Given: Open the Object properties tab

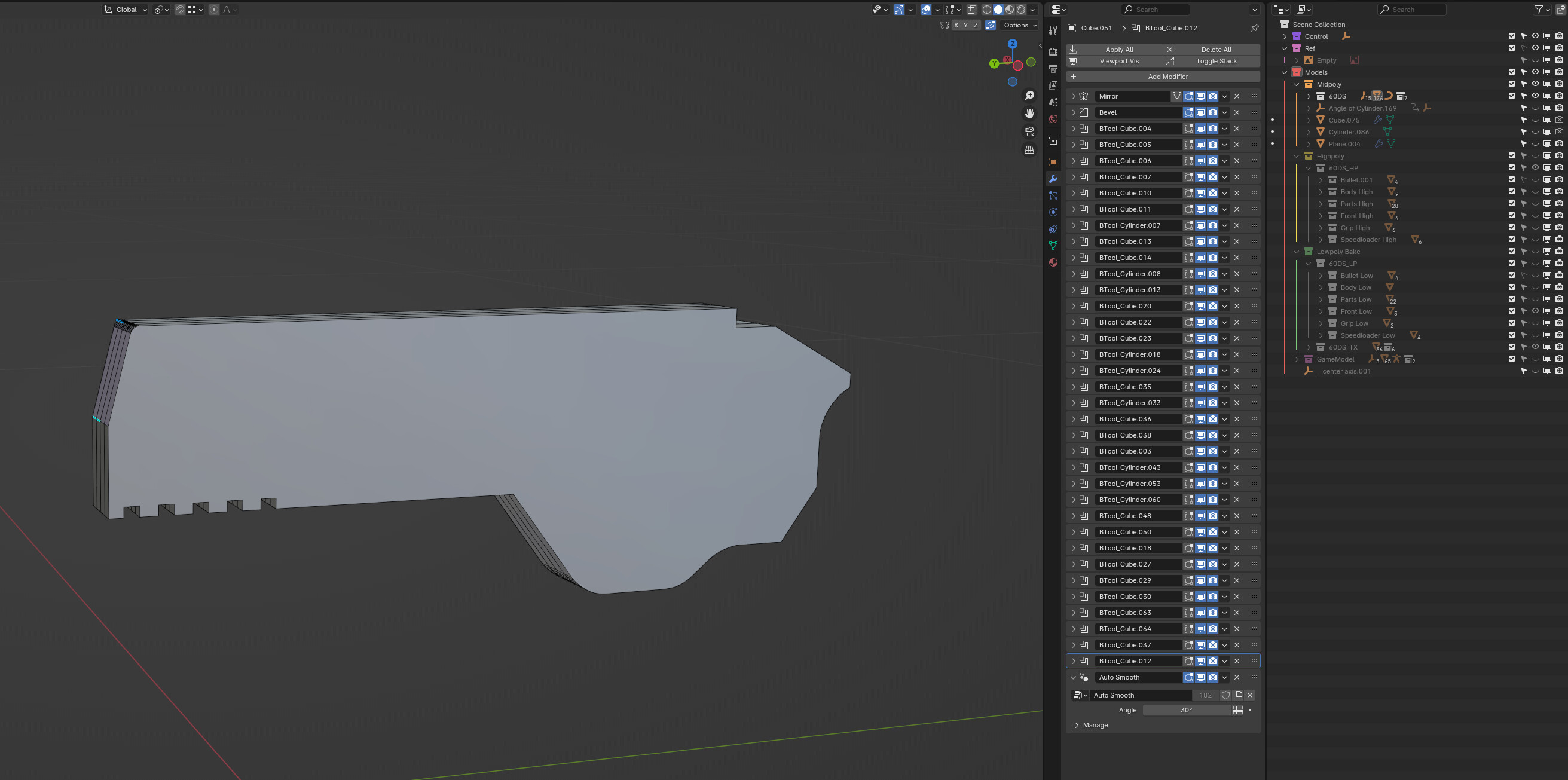Looking at the screenshot, I should (x=1053, y=162).
